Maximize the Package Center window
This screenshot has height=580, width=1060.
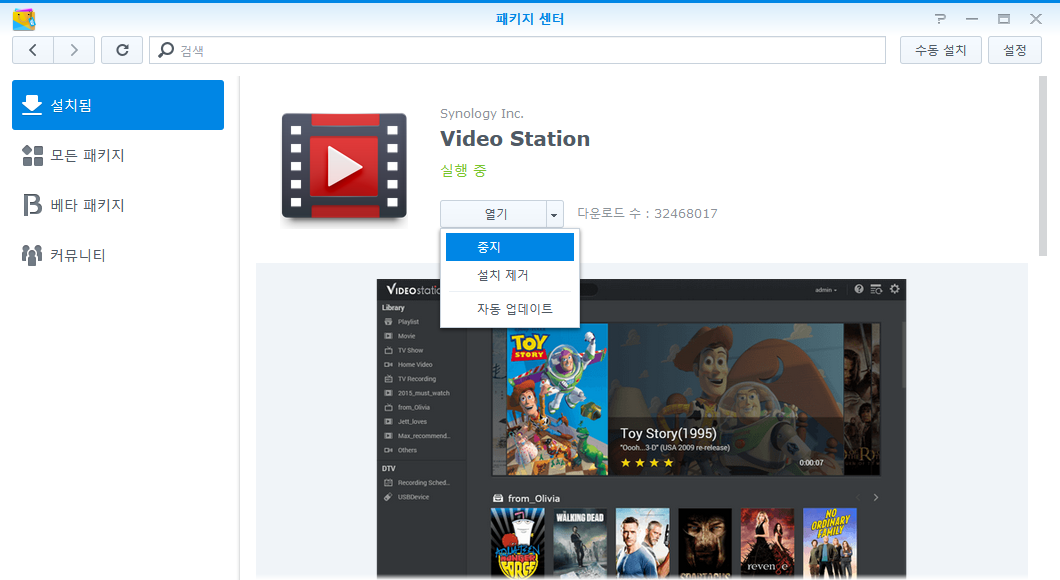pos(1004,19)
